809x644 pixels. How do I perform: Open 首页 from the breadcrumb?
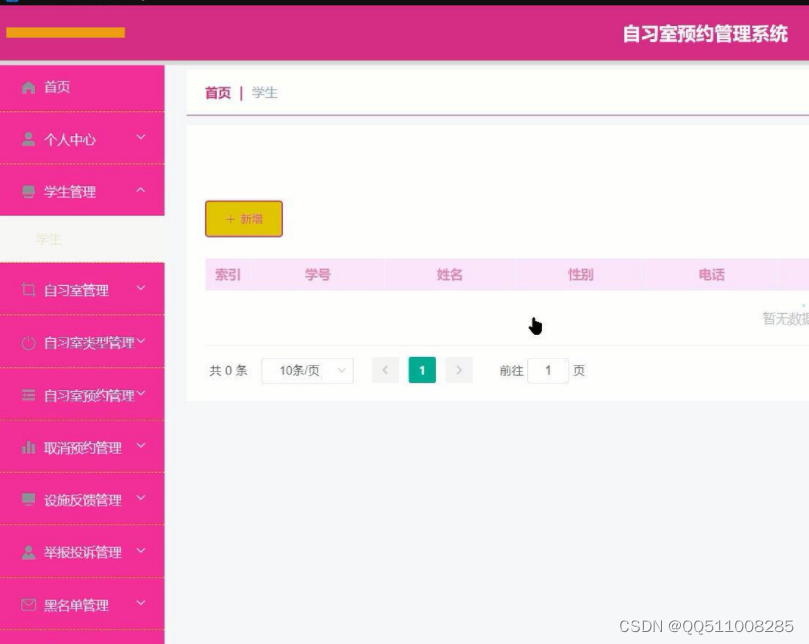tap(216, 92)
